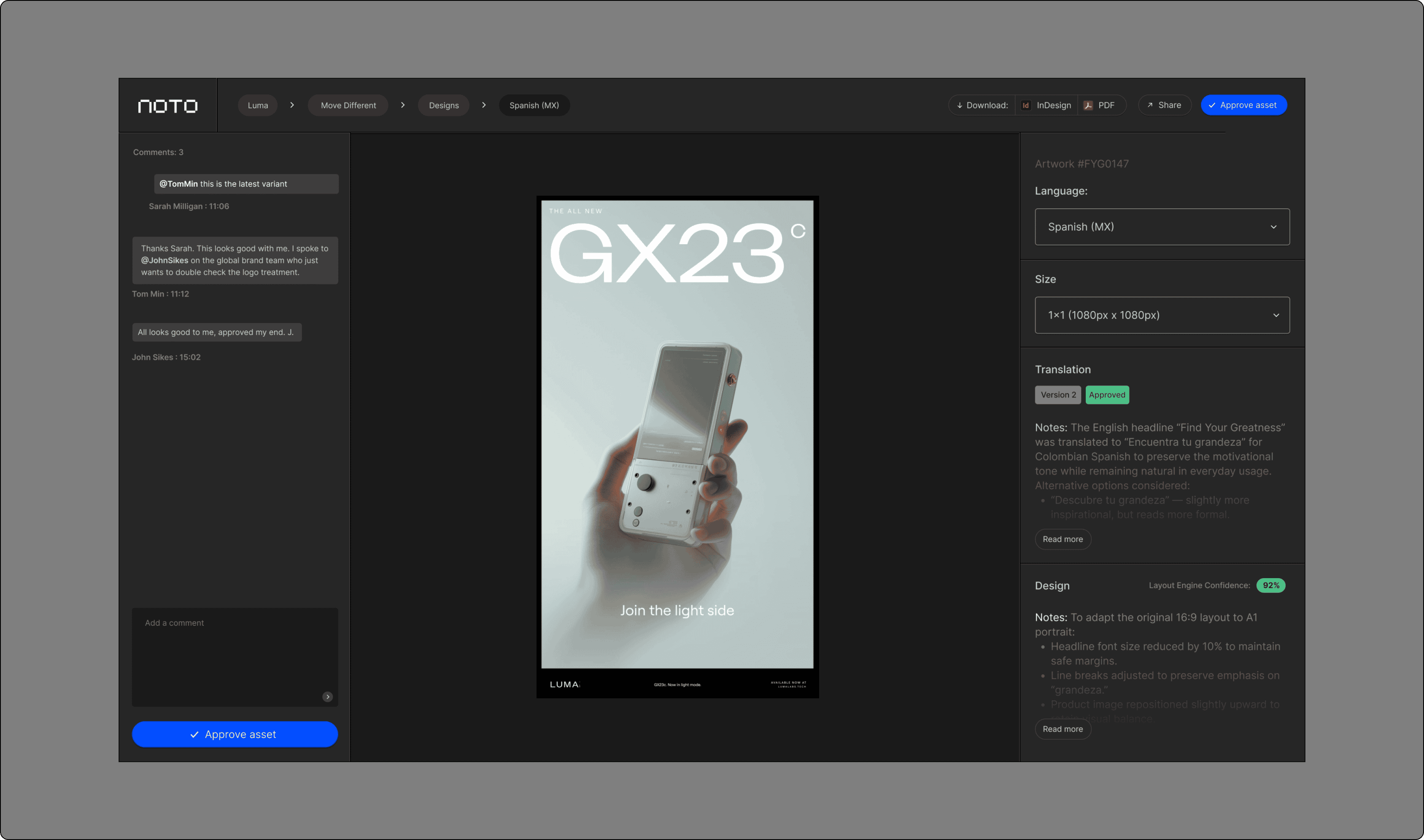Click the Noto logo in header
The height and width of the screenshot is (840, 1424).
pos(167,106)
